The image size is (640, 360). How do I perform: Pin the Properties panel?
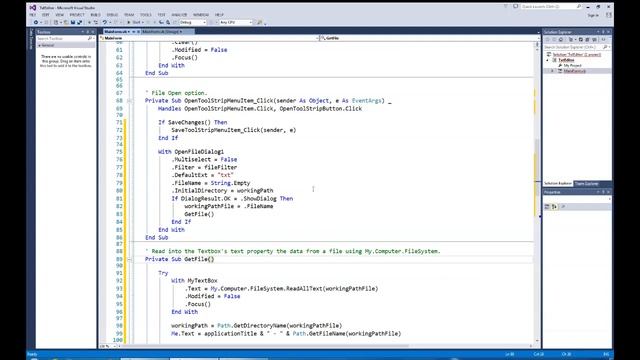(603, 192)
